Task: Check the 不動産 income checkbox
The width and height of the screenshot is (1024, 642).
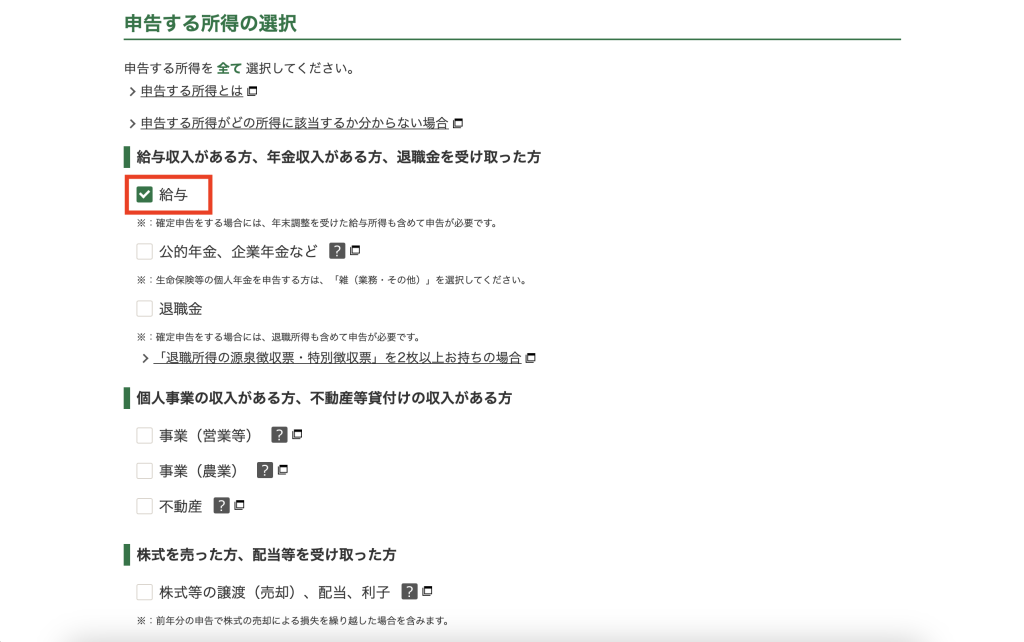Action: tap(145, 506)
